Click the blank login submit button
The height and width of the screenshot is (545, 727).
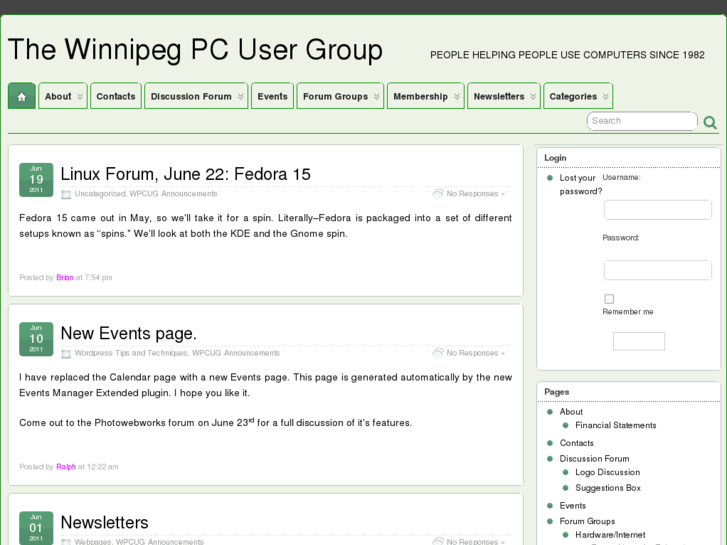click(638, 341)
